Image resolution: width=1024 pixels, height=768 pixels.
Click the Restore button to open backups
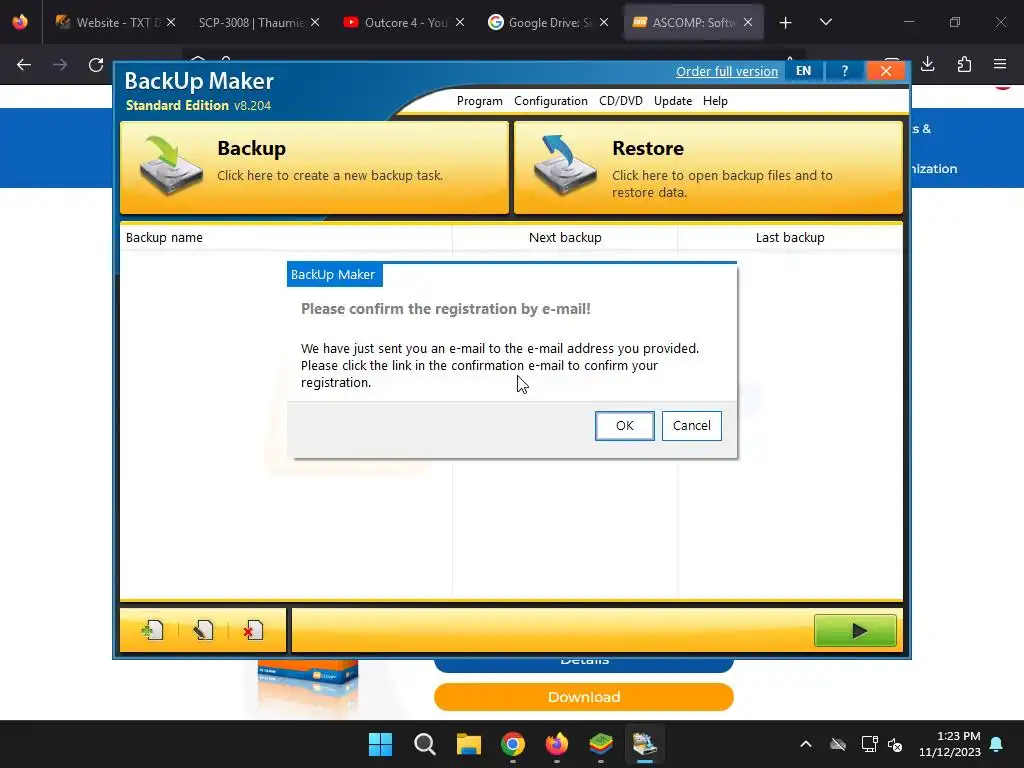click(x=708, y=167)
